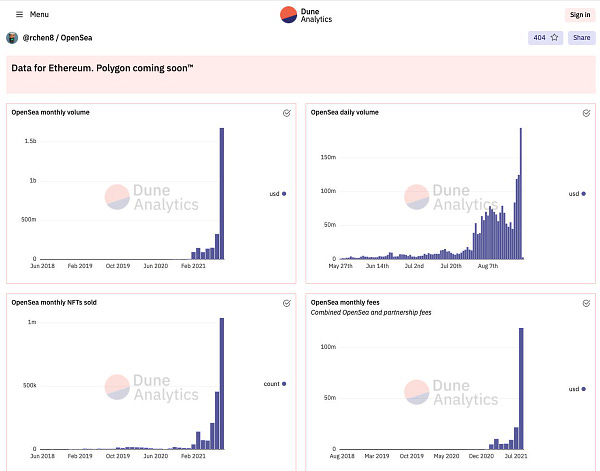This screenshot has height=471, width=600.
Task: Click the Sign in button
Action: click(x=580, y=15)
